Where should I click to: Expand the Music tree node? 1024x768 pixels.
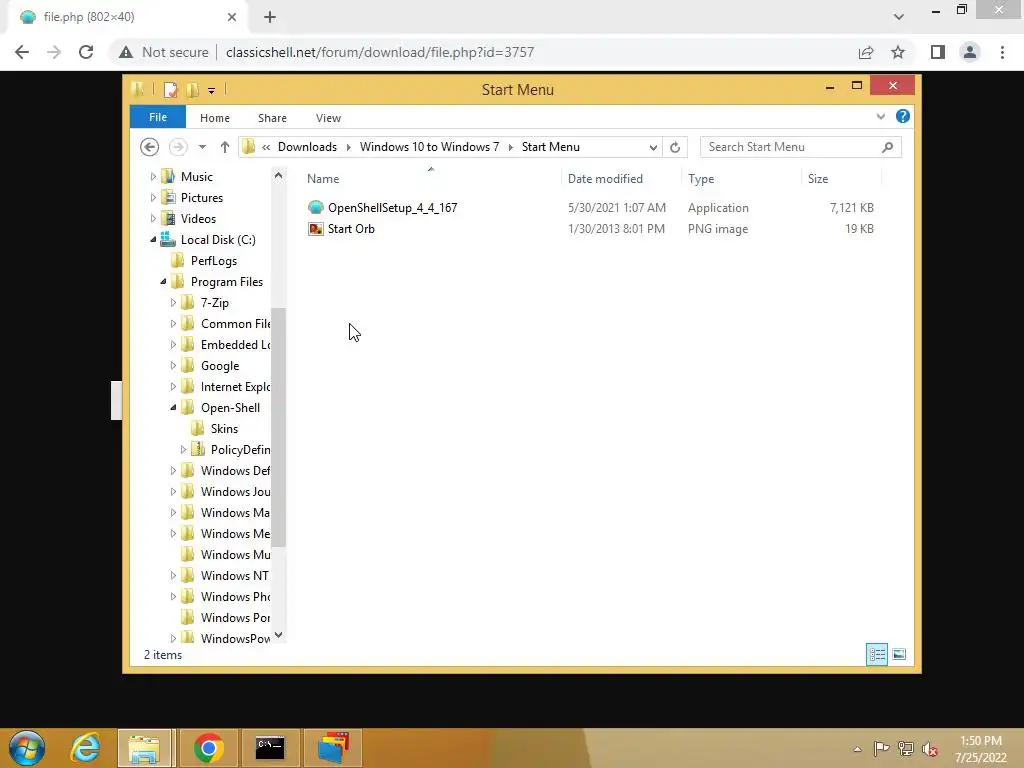(153, 176)
